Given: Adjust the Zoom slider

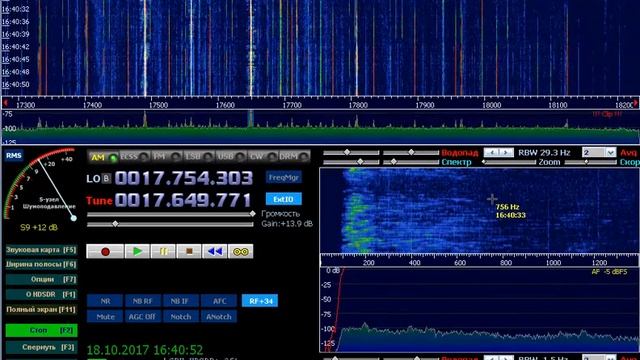Looking at the screenshot, I should click(509, 162).
